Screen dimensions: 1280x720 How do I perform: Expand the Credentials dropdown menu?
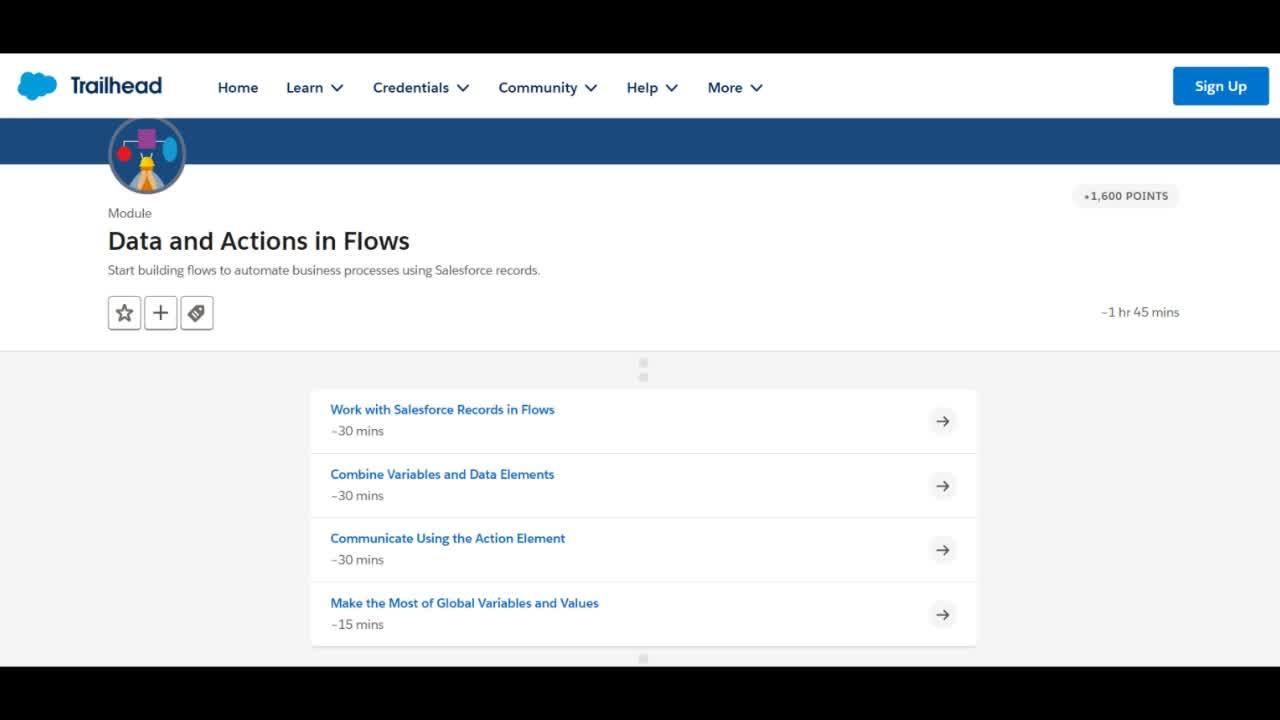click(421, 88)
